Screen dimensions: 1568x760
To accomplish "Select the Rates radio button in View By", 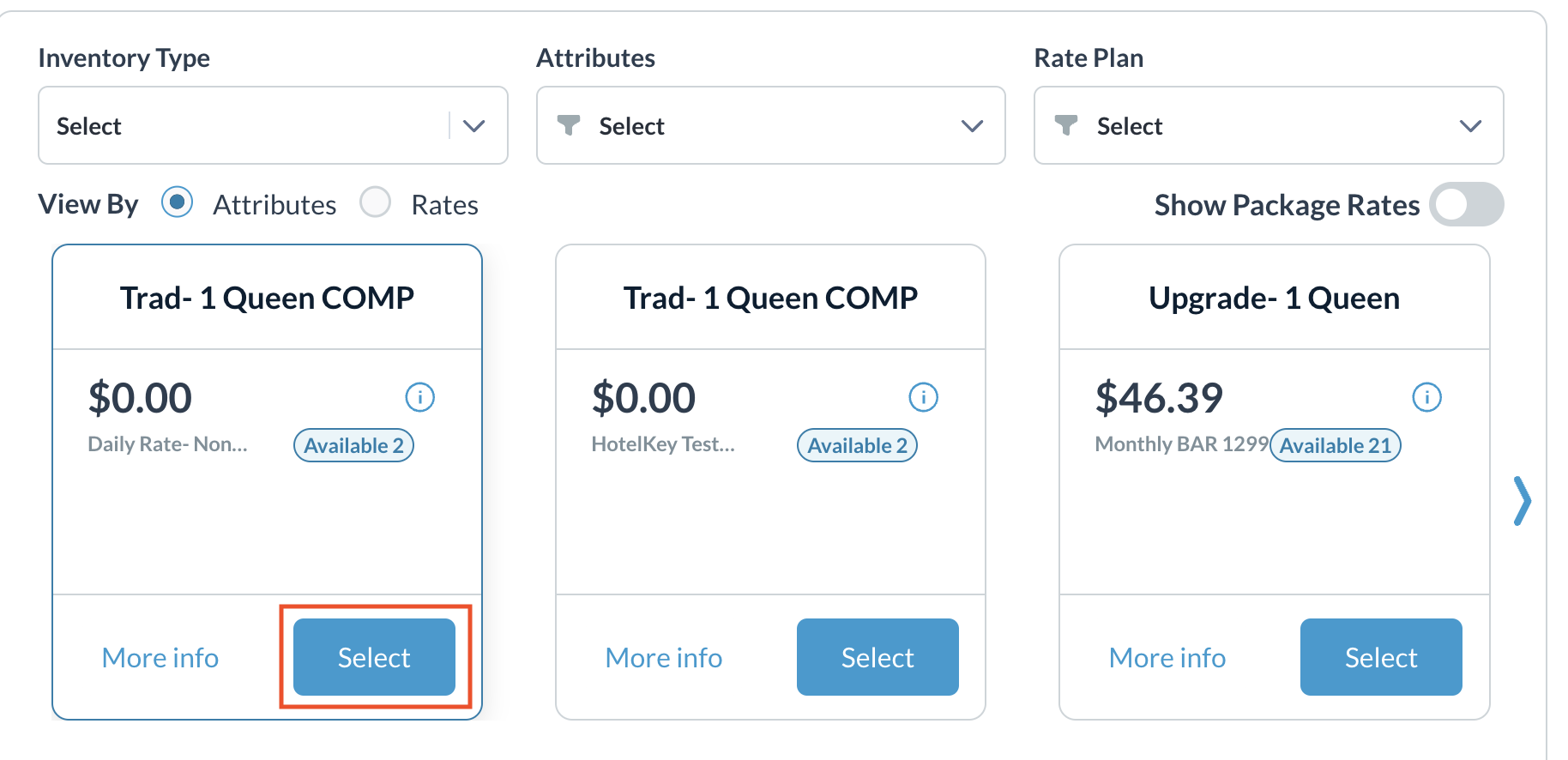I will click(x=375, y=202).
